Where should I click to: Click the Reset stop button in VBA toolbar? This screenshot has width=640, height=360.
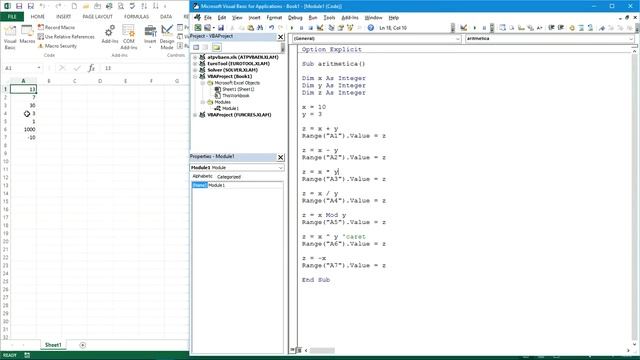[311, 28]
